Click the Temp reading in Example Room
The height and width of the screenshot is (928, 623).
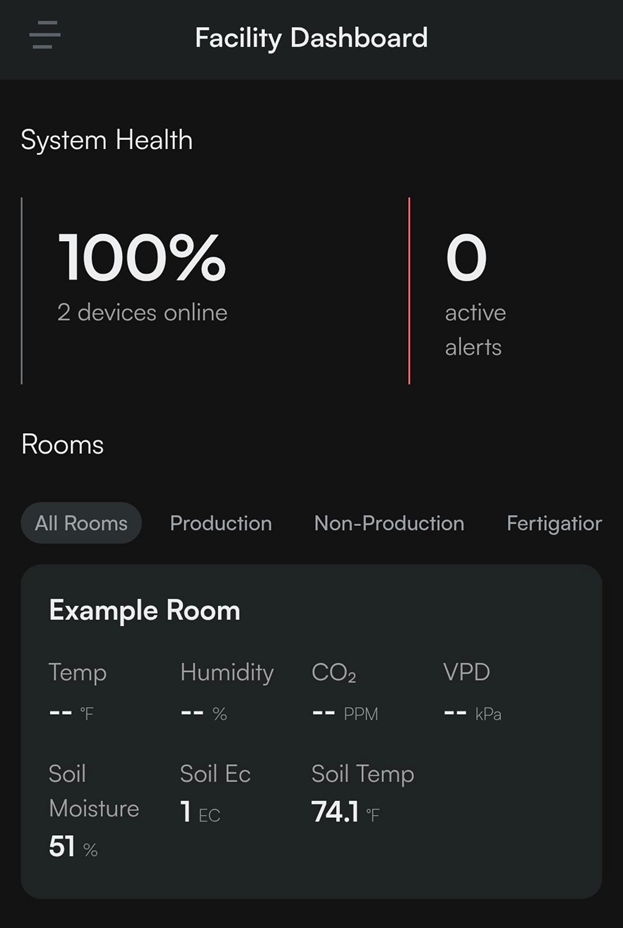click(78, 692)
